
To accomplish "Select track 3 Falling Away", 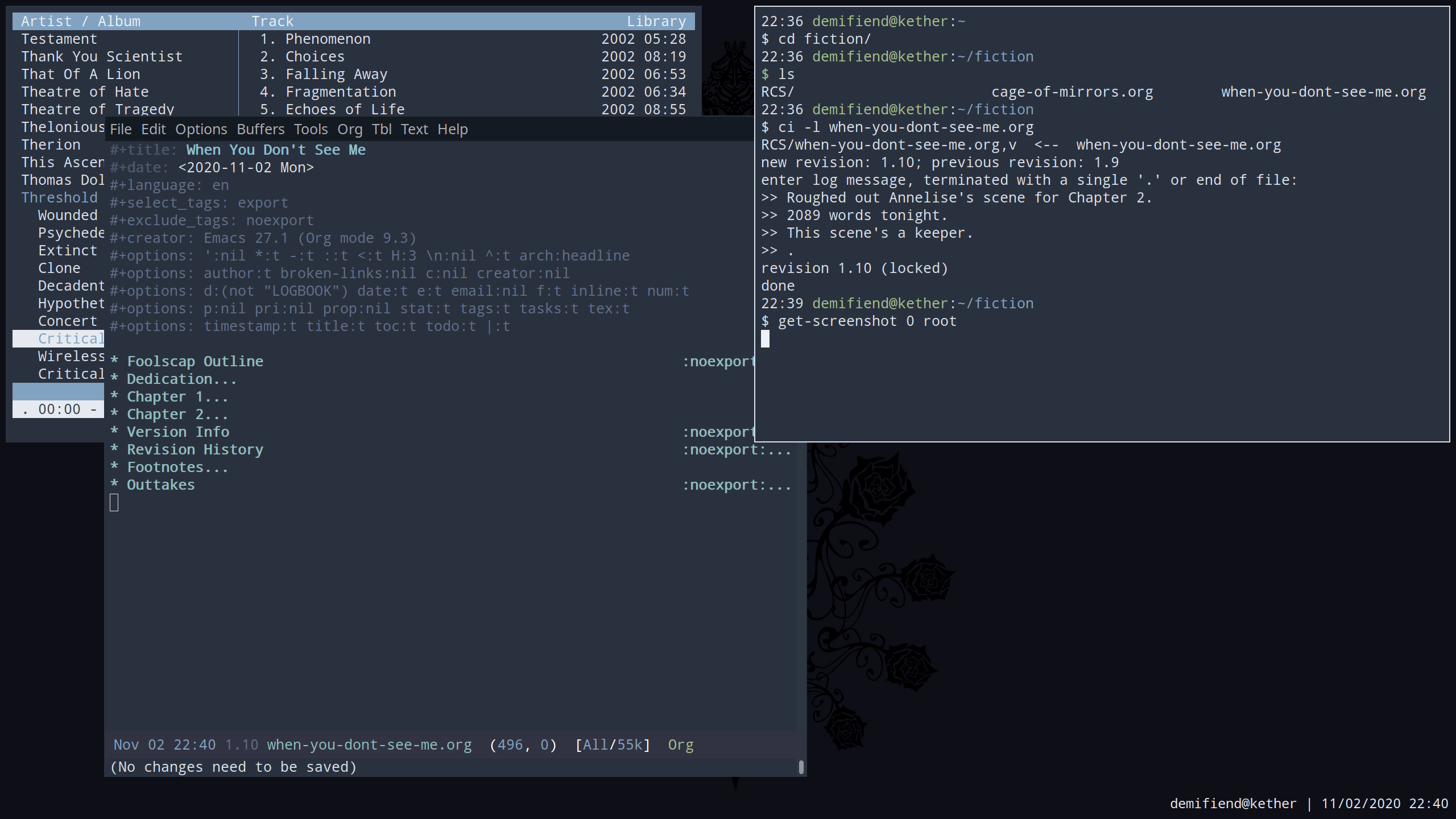I will pos(336,74).
